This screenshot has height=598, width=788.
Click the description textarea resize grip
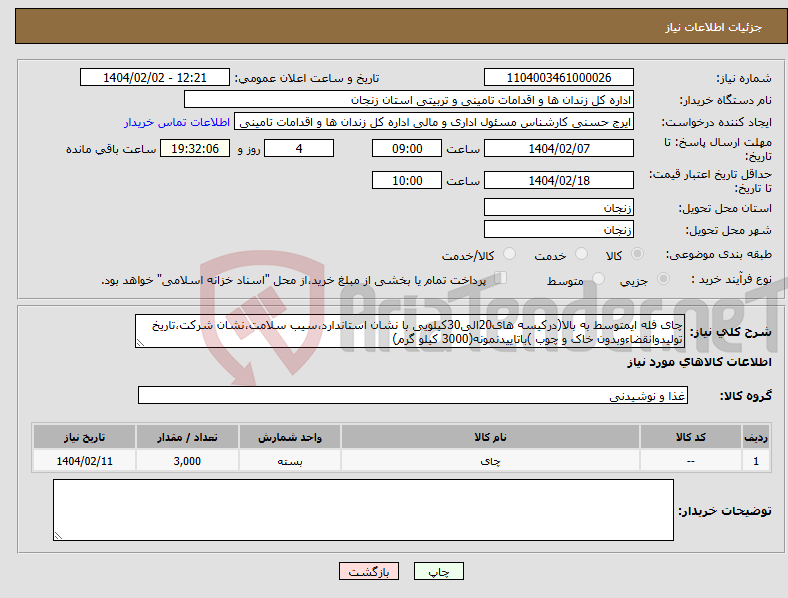point(140,343)
